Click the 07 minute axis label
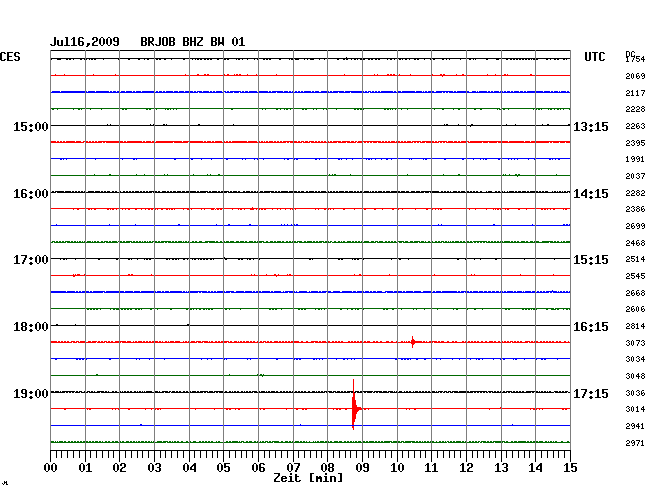 pos(293,467)
